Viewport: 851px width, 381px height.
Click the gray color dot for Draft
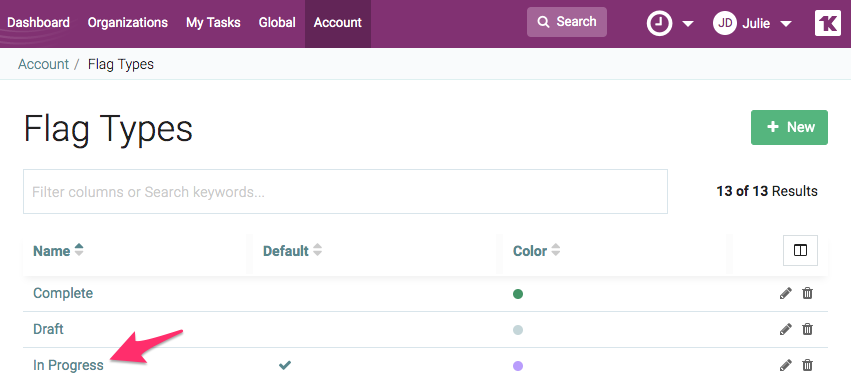[x=518, y=330]
